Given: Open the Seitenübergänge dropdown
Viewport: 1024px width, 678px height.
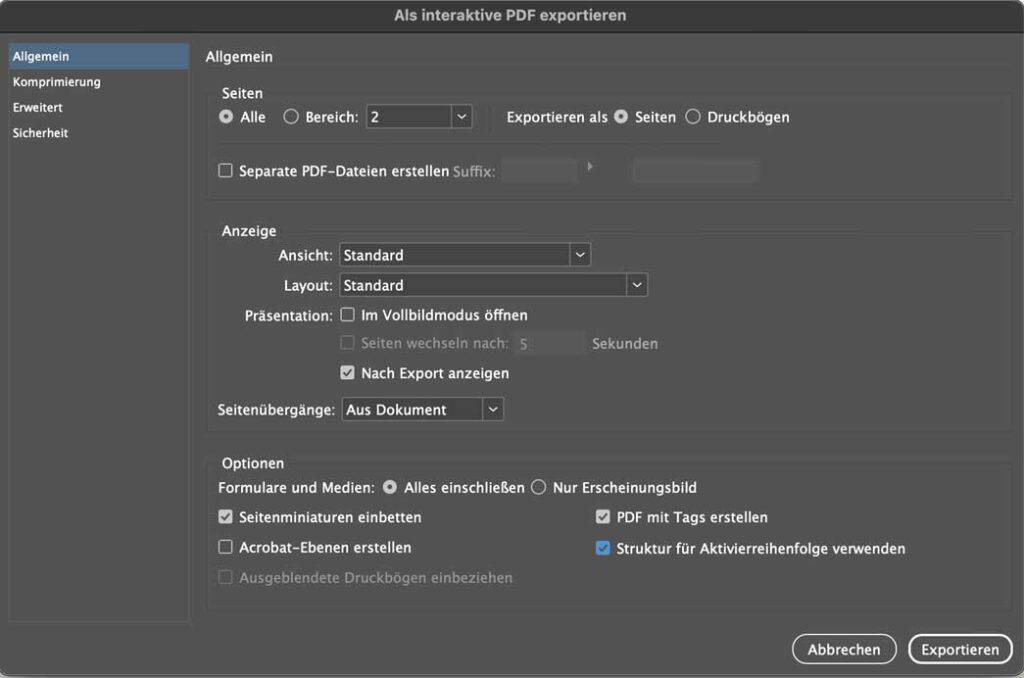Looking at the screenshot, I should pyautogui.click(x=423, y=410).
